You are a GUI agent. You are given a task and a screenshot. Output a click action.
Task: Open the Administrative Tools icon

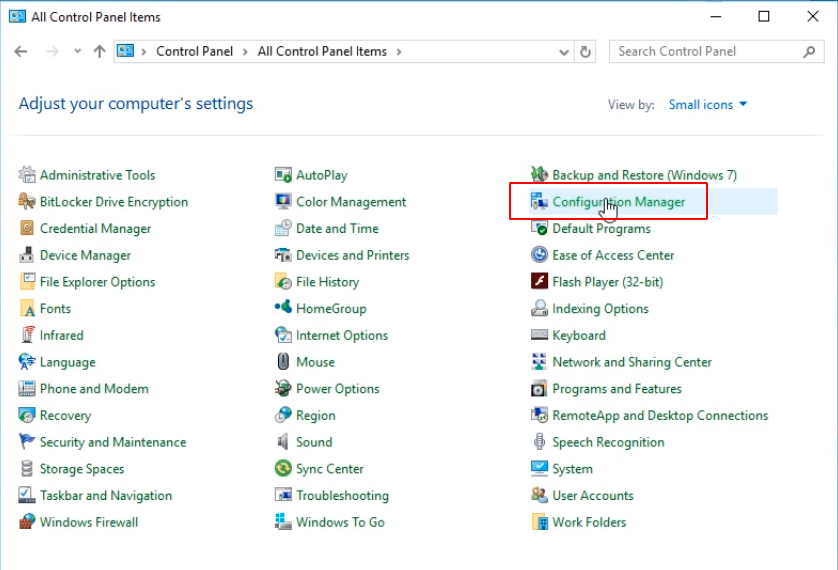point(27,175)
